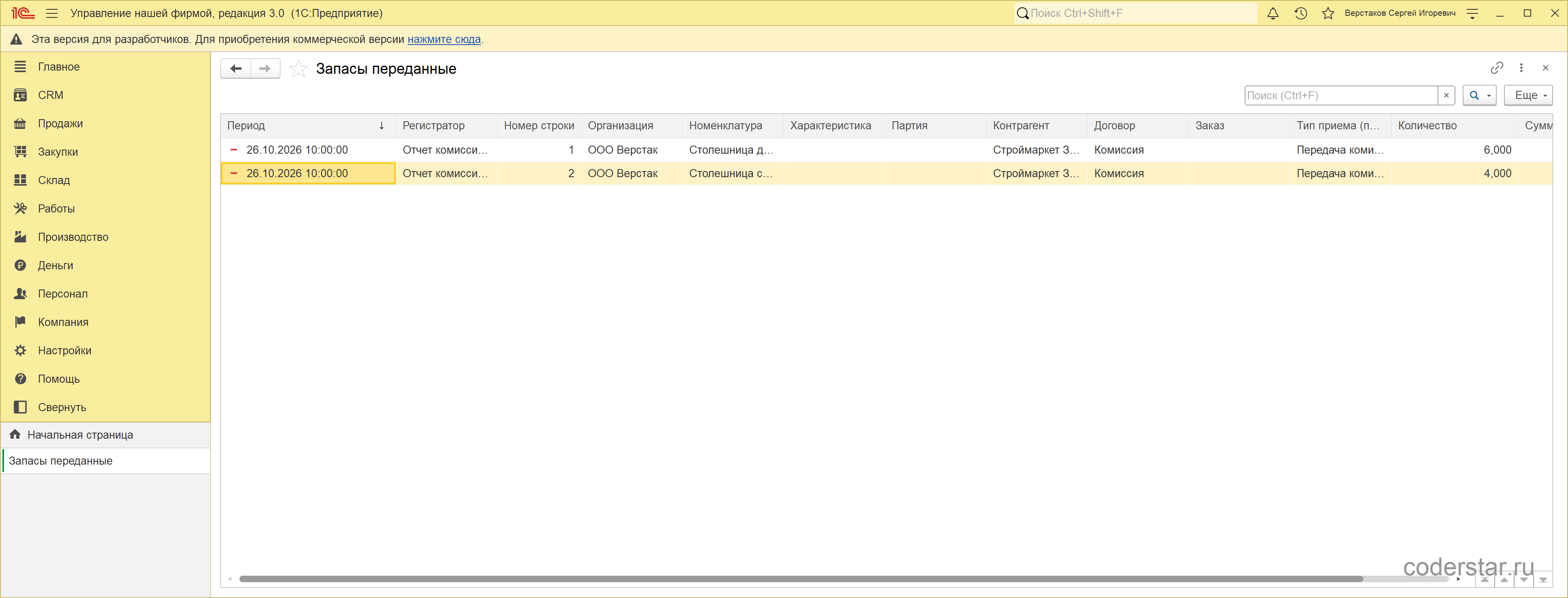The width and height of the screenshot is (1568, 598).
Task: Go forward with the right arrow button
Action: pyautogui.click(x=265, y=68)
